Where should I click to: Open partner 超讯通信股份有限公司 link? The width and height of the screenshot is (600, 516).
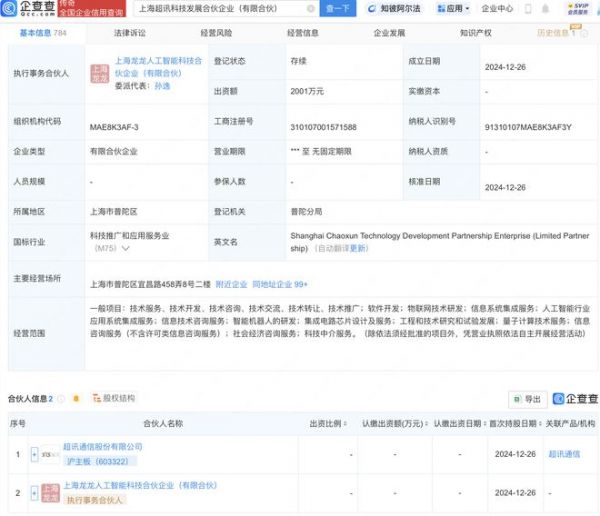103,447
